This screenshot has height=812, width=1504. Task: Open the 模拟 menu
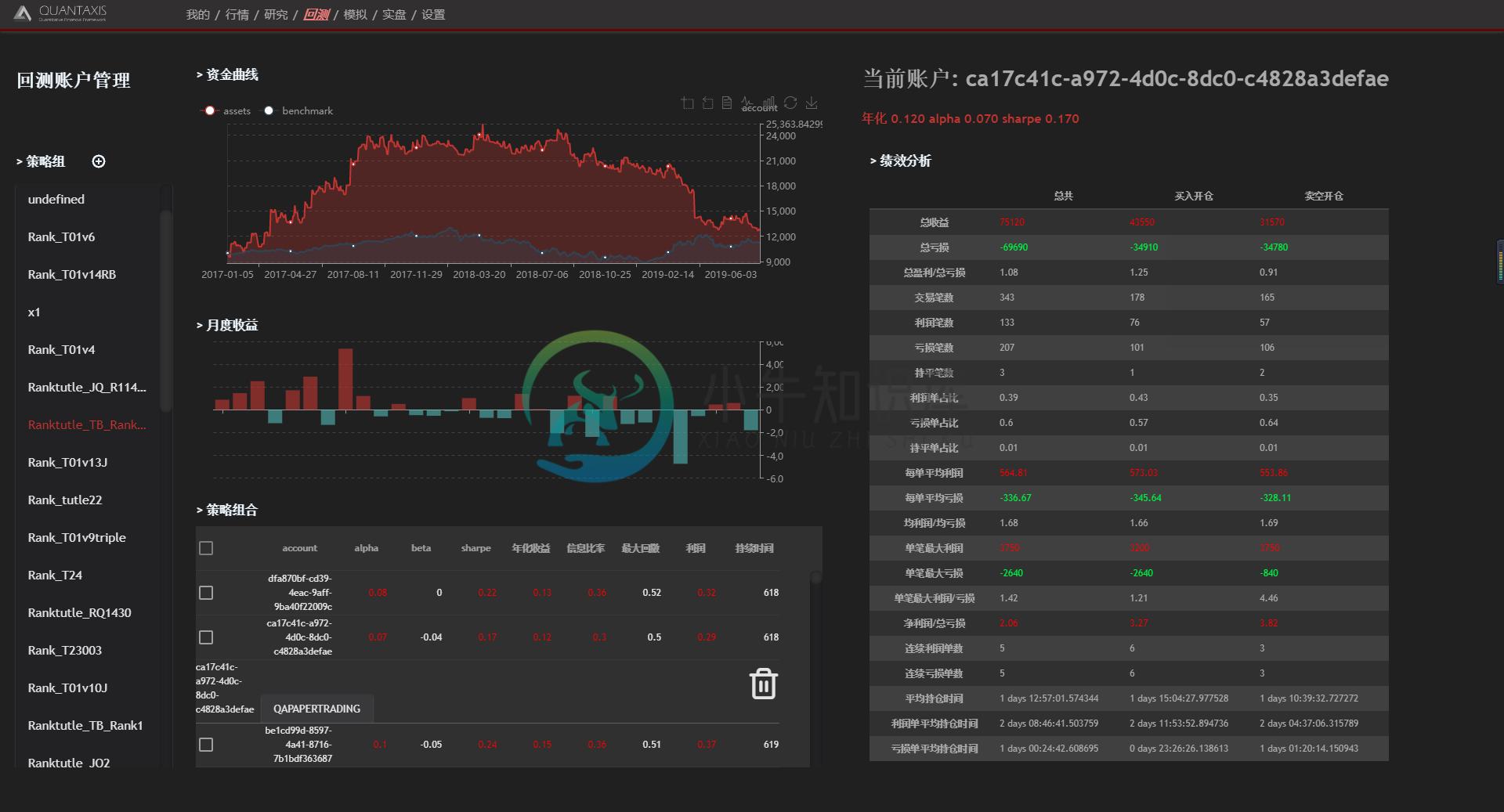click(355, 15)
